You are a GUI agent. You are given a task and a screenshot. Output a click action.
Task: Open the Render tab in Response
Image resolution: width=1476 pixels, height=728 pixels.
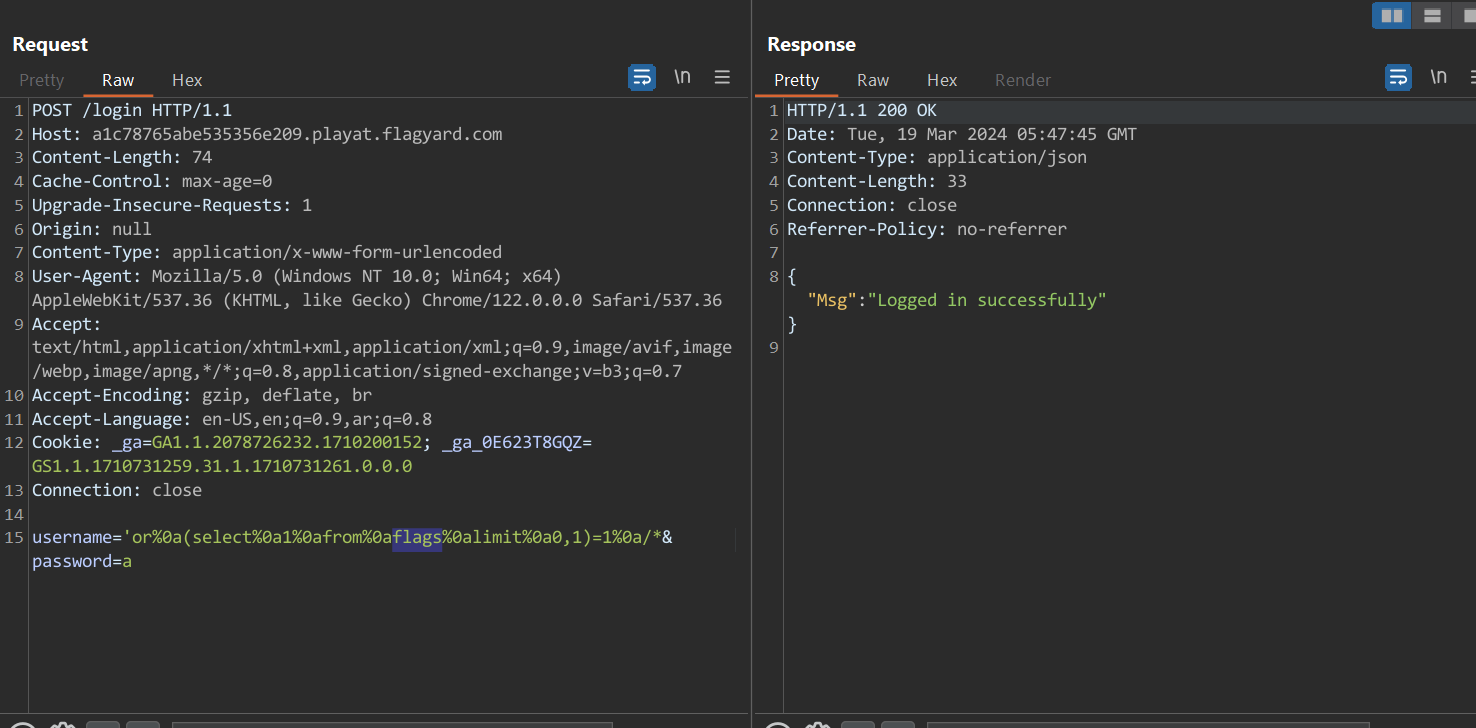click(x=1023, y=80)
